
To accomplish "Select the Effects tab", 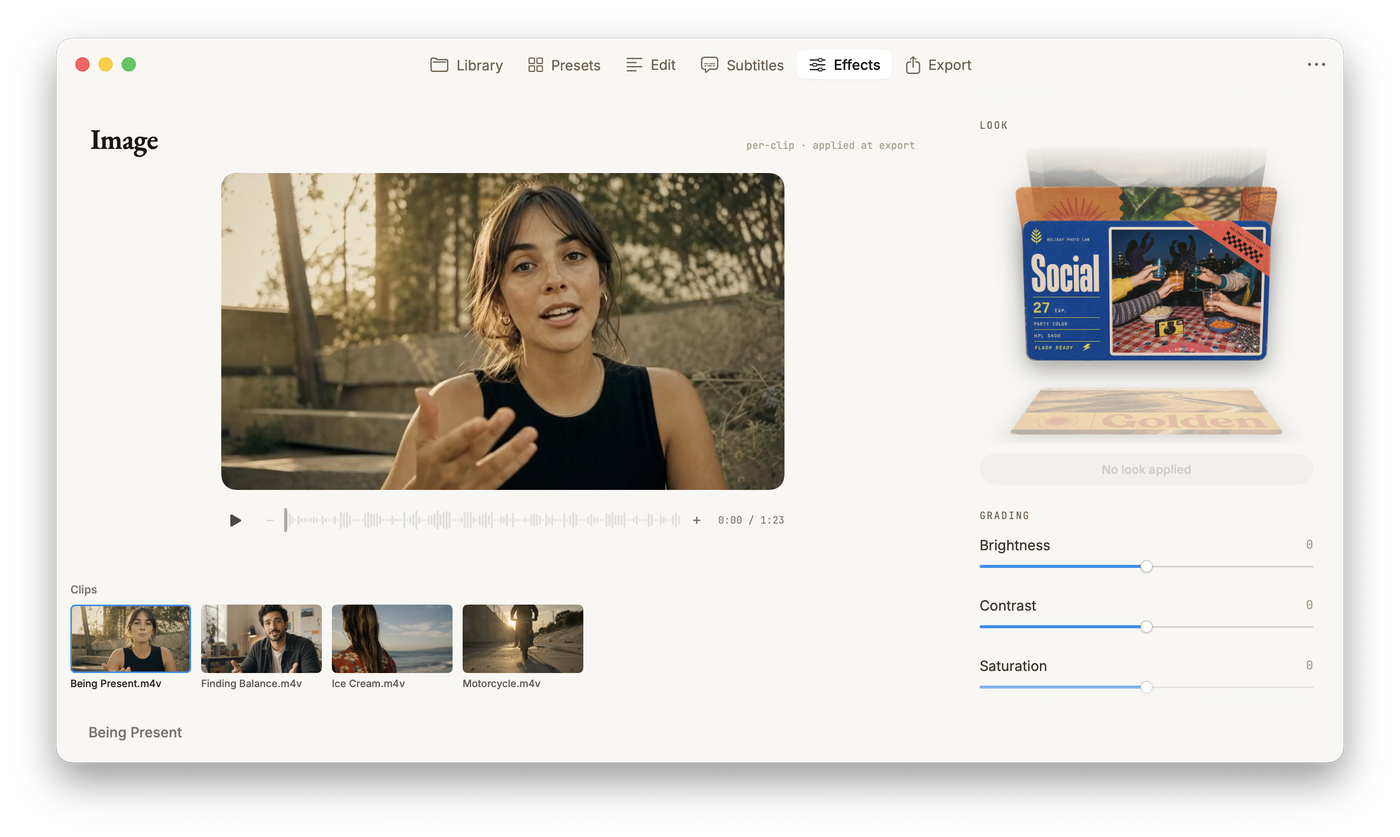I will (x=844, y=65).
